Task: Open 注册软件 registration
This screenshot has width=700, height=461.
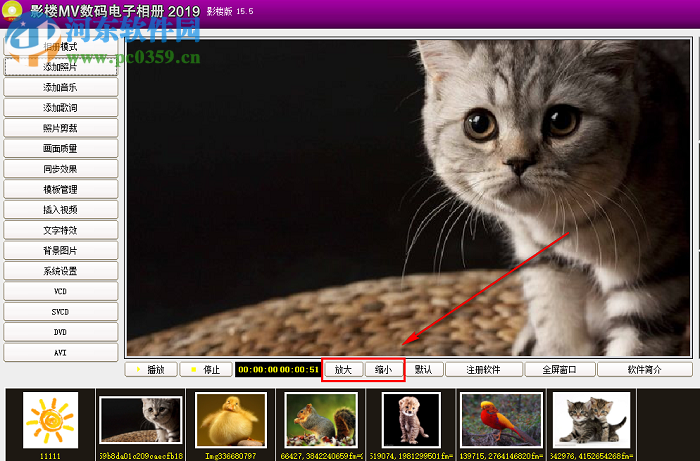Action: (484, 370)
